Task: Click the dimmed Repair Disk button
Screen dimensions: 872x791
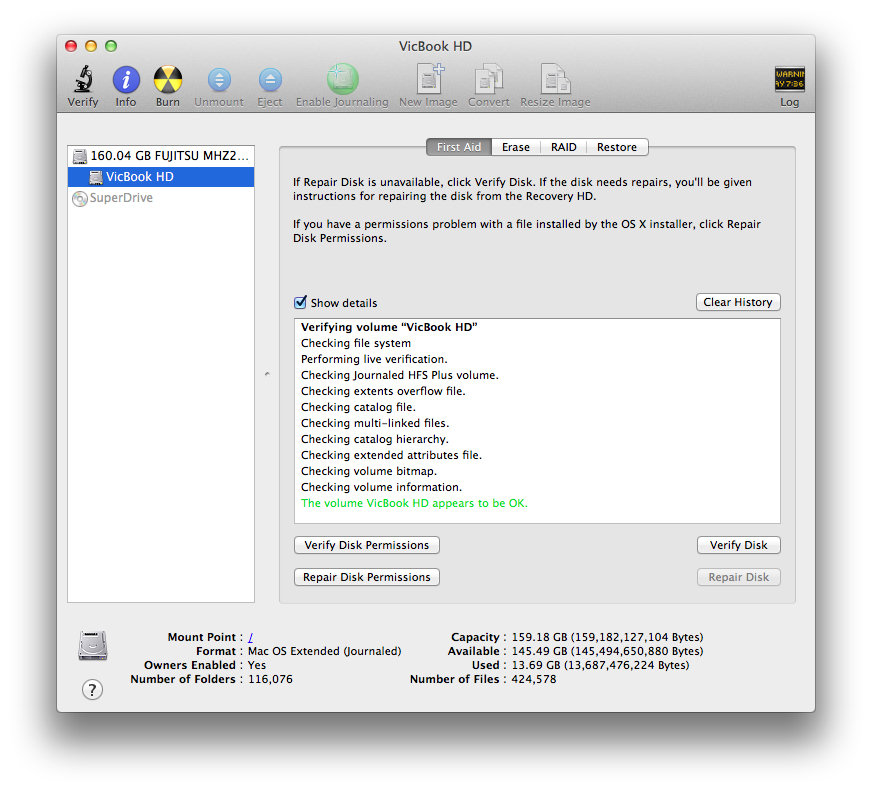Action: tap(739, 577)
